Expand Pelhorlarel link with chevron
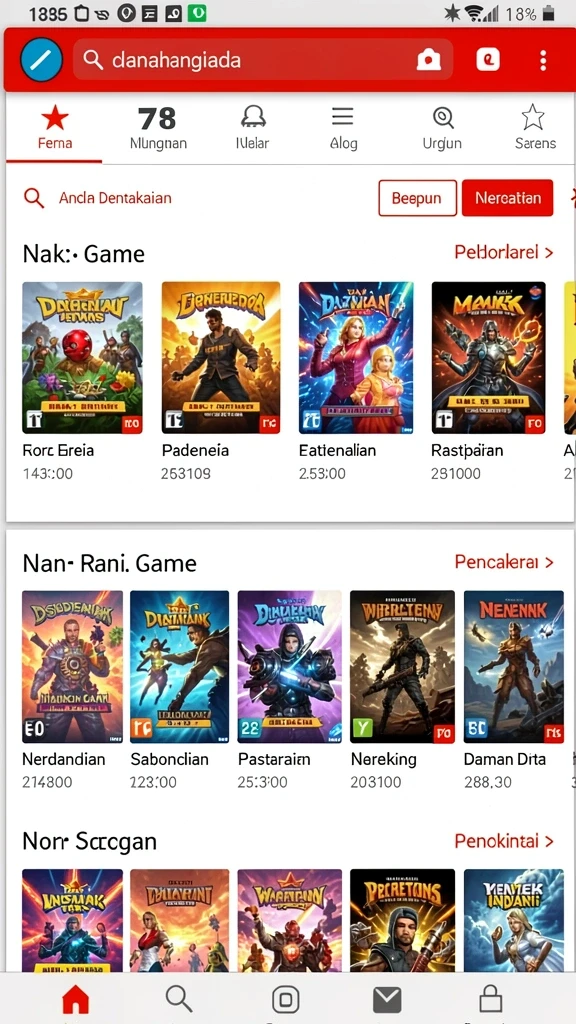The image size is (576, 1024). pos(504,252)
